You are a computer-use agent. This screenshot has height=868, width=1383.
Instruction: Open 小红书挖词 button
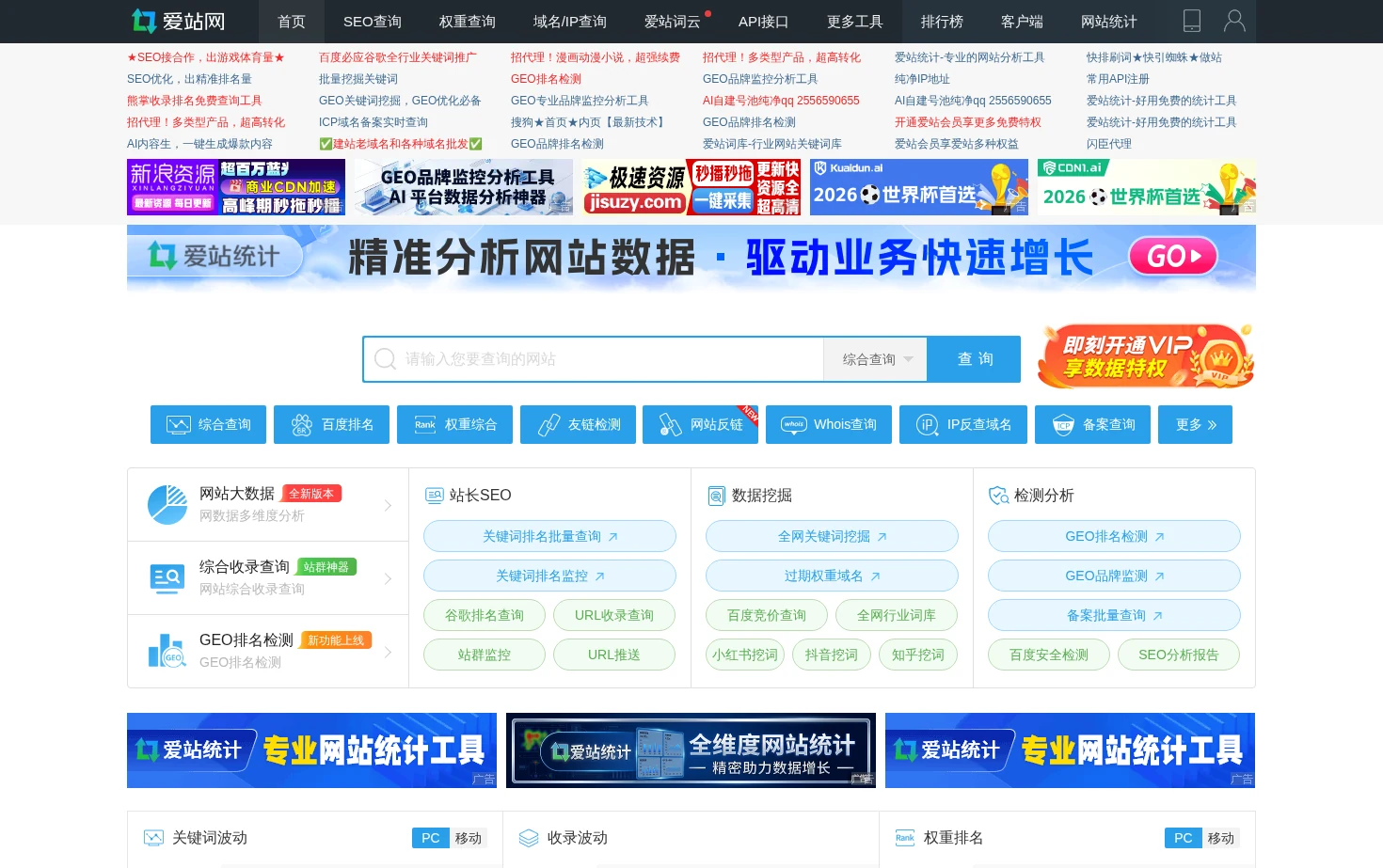(745, 655)
